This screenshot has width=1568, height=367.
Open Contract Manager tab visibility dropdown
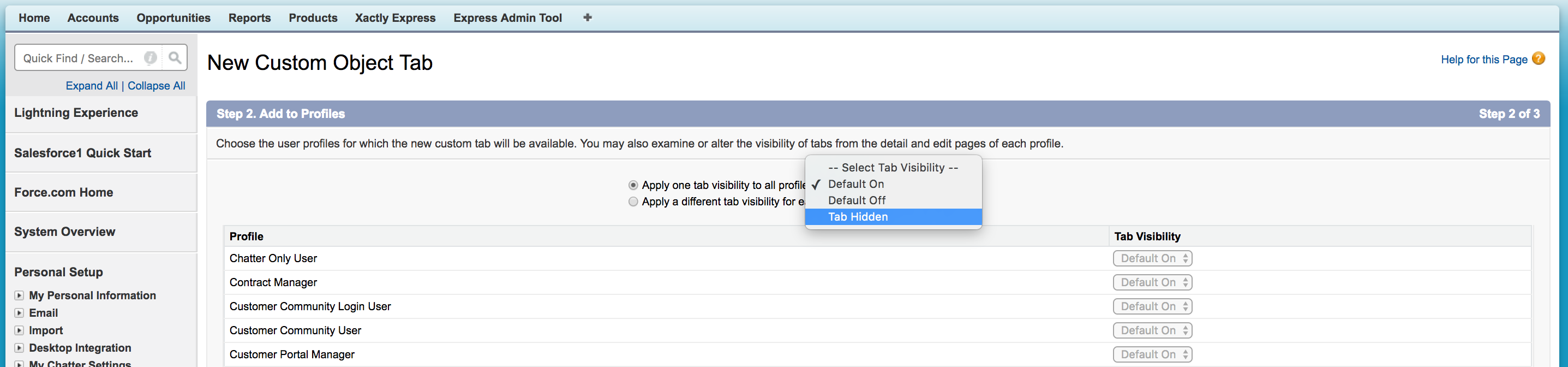[x=1152, y=283]
